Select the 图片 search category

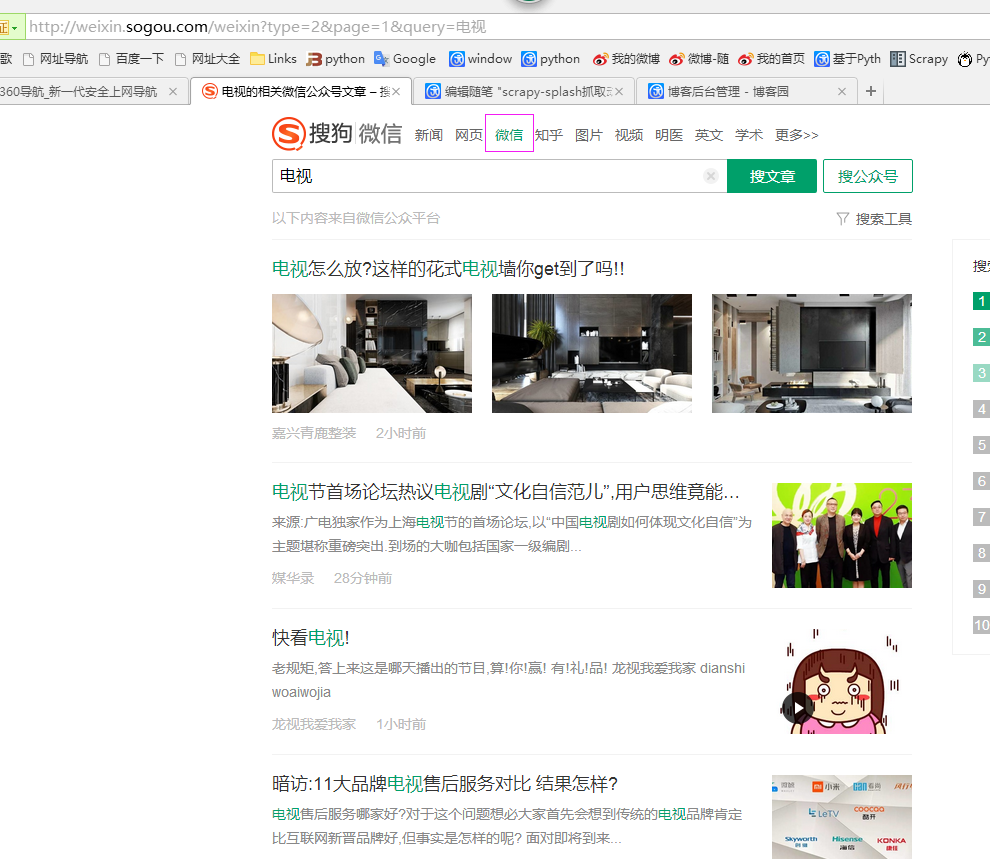click(589, 135)
